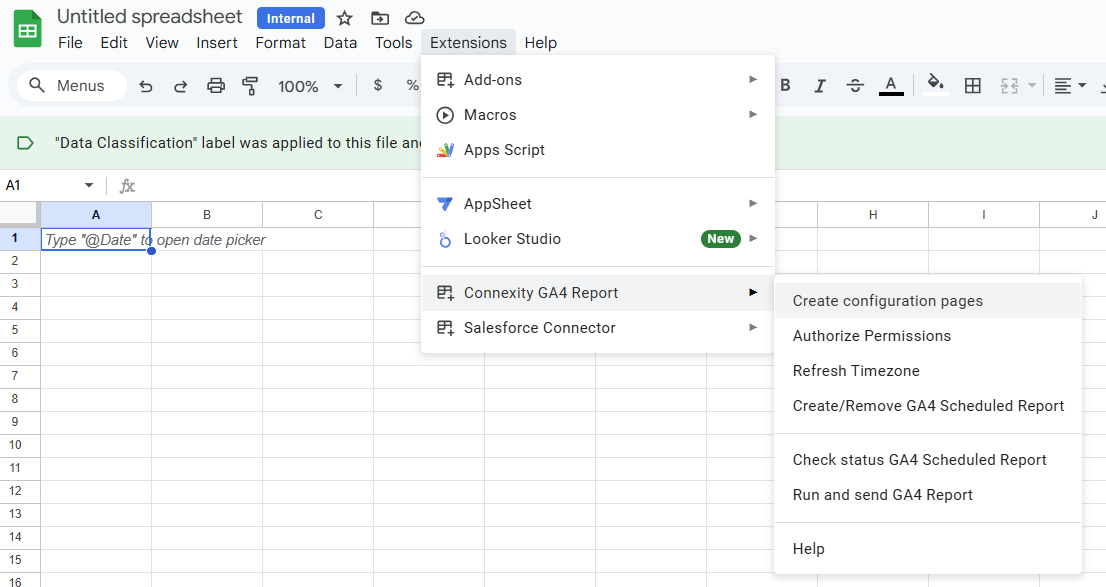Expand the Macros submenu
Viewport: 1106px width, 587px height.
[597, 115]
